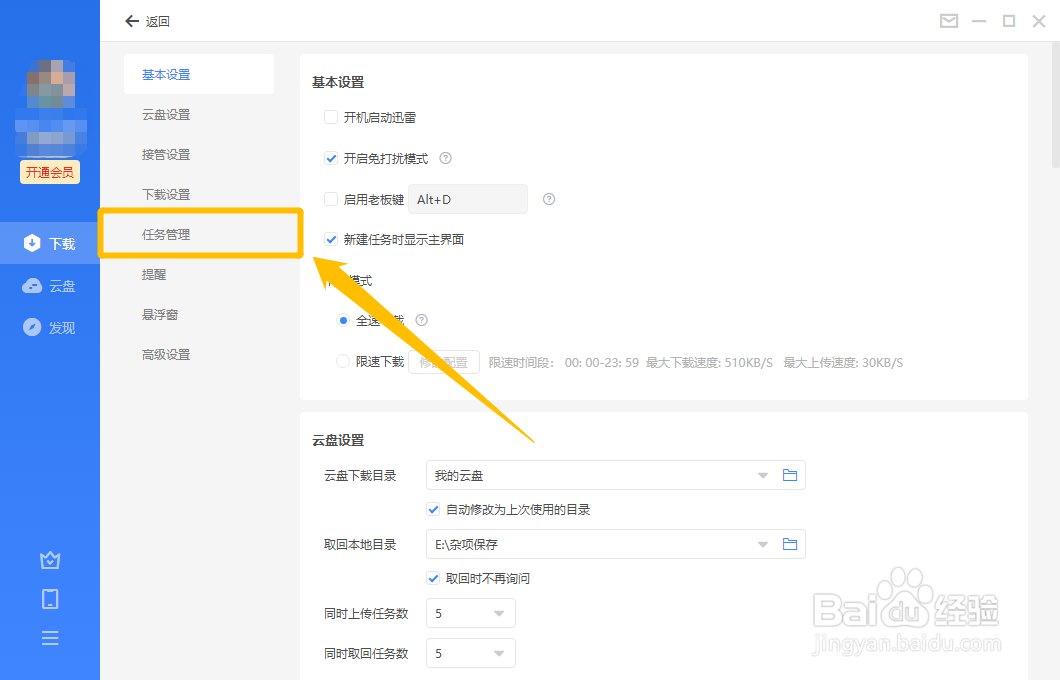This screenshot has width=1060, height=680.
Task: Select the 限速下载 radio option
Action: click(342, 361)
